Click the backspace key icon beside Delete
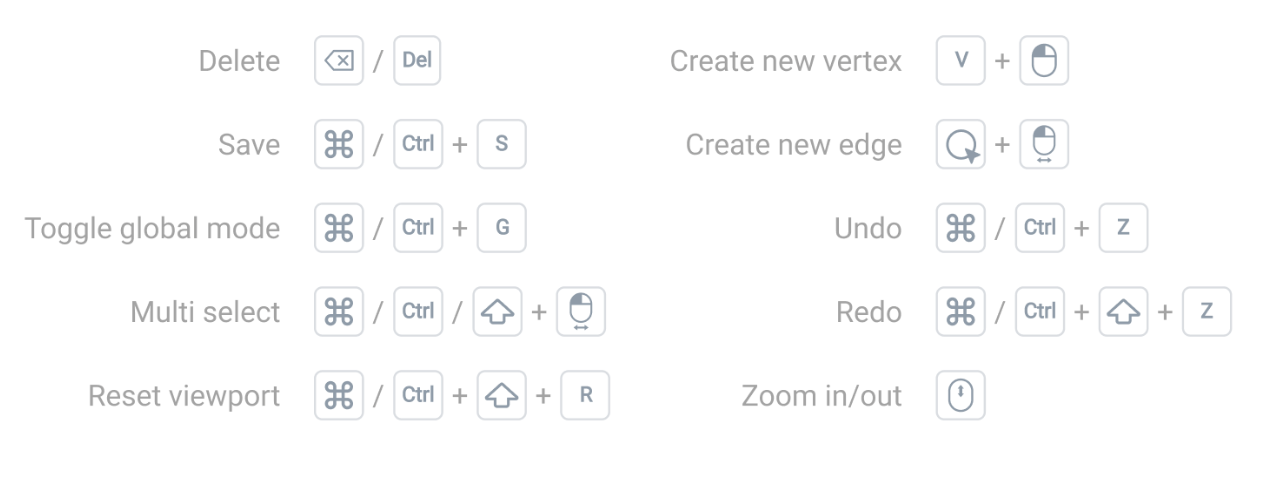 click(339, 61)
